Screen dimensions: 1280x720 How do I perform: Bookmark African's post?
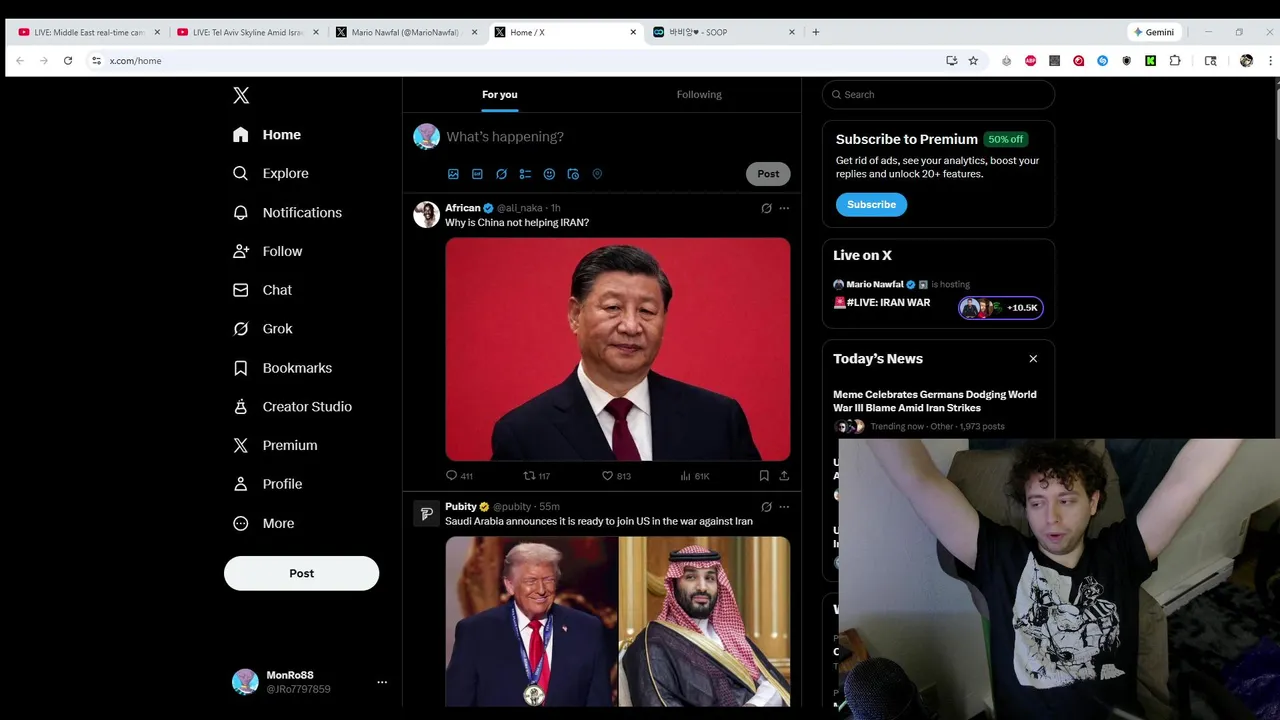click(764, 476)
